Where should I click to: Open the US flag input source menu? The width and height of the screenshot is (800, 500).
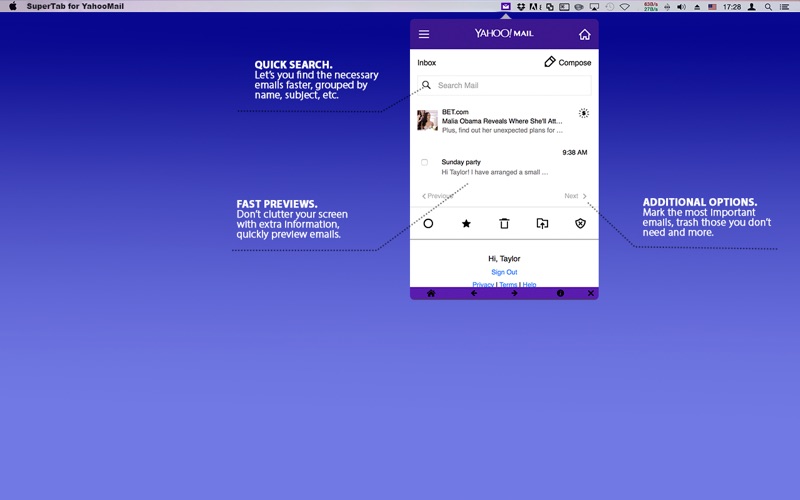[x=712, y=7]
